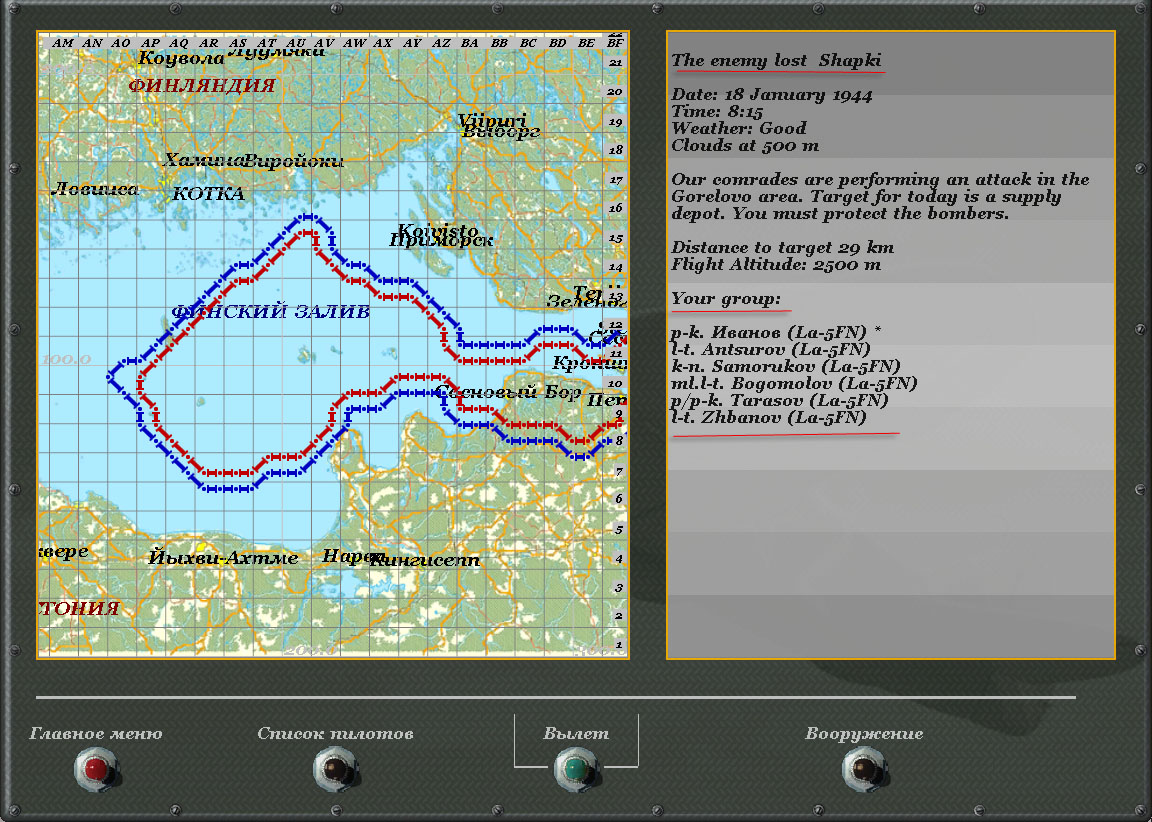Viewport: 1152px width, 822px height.
Task: Open the Список пилотов button
Action: [x=335, y=769]
